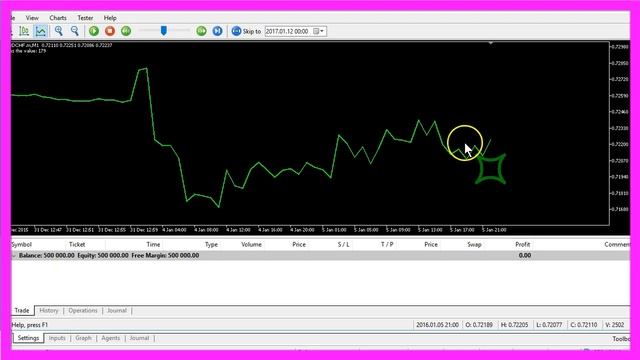This screenshot has width=640, height=360.
Task: Open the Graph tab
Action: pyautogui.click(x=83, y=338)
